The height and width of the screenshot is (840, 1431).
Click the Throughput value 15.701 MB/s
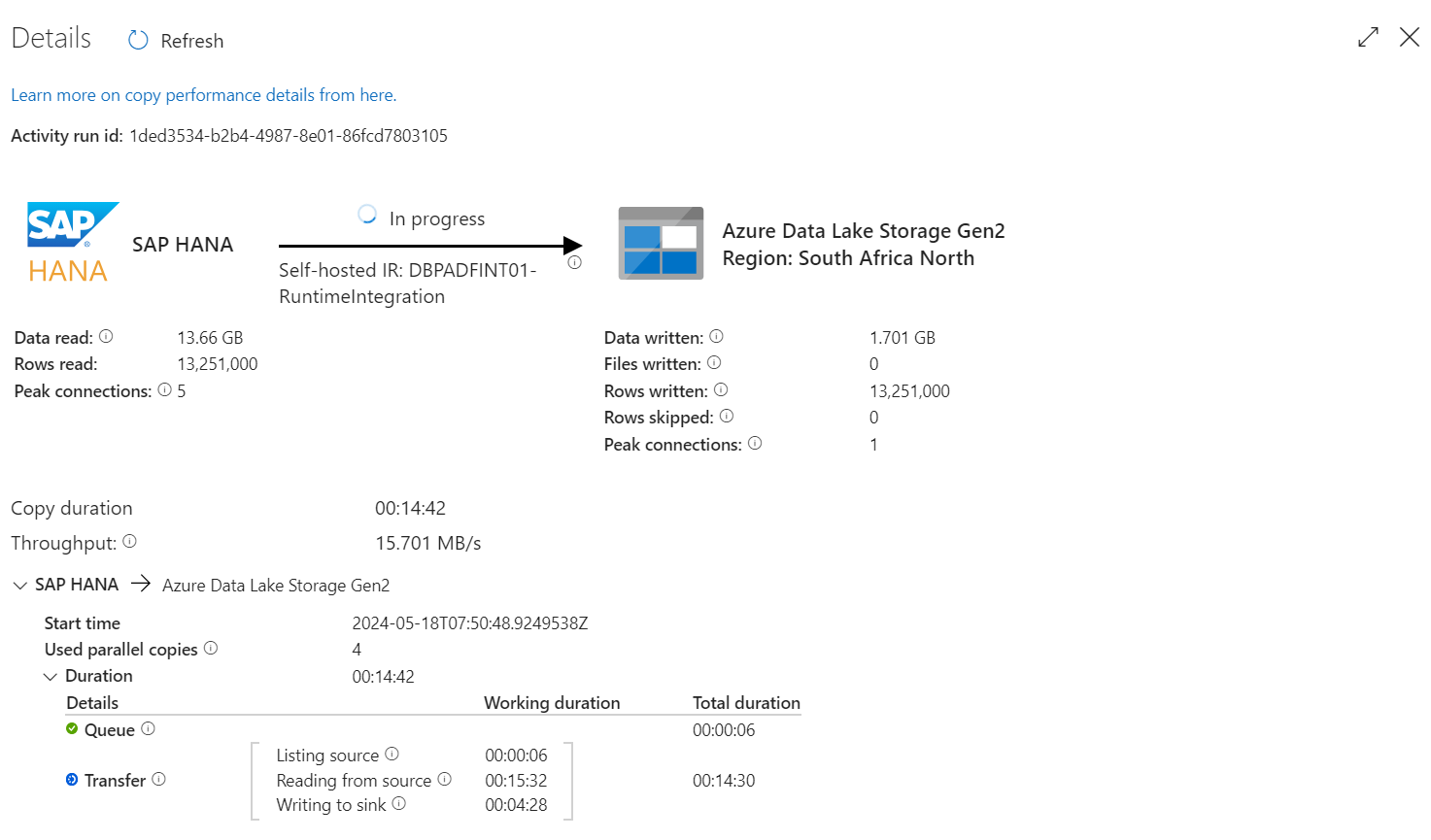pyautogui.click(x=428, y=543)
